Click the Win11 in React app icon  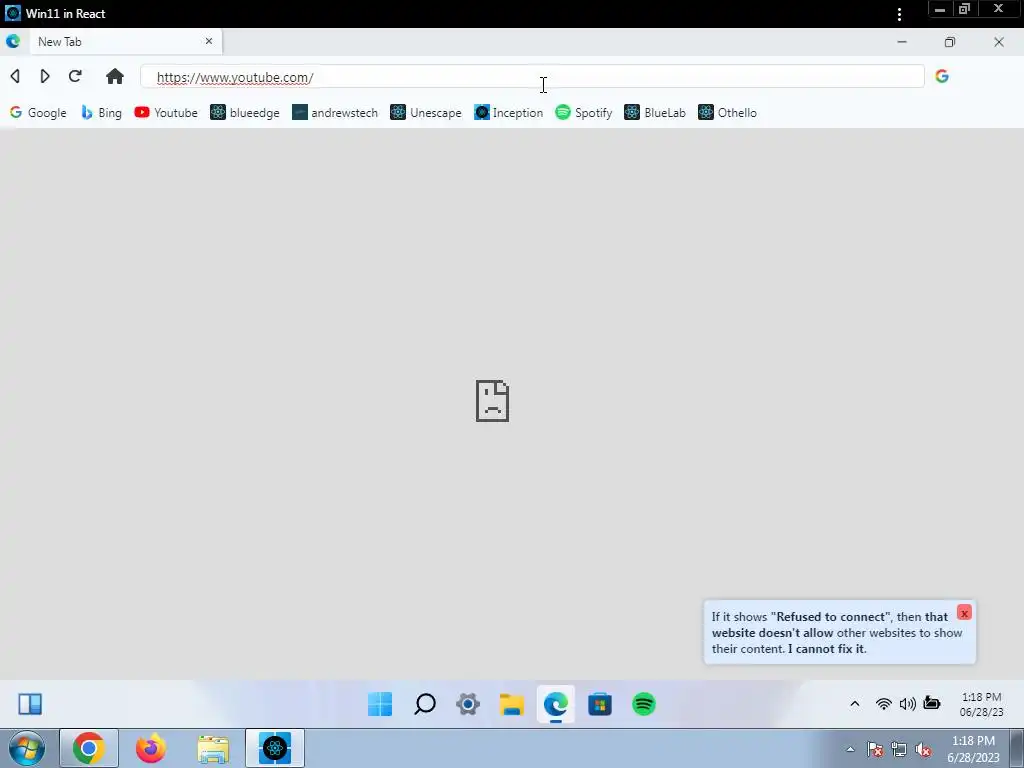(x=12, y=13)
